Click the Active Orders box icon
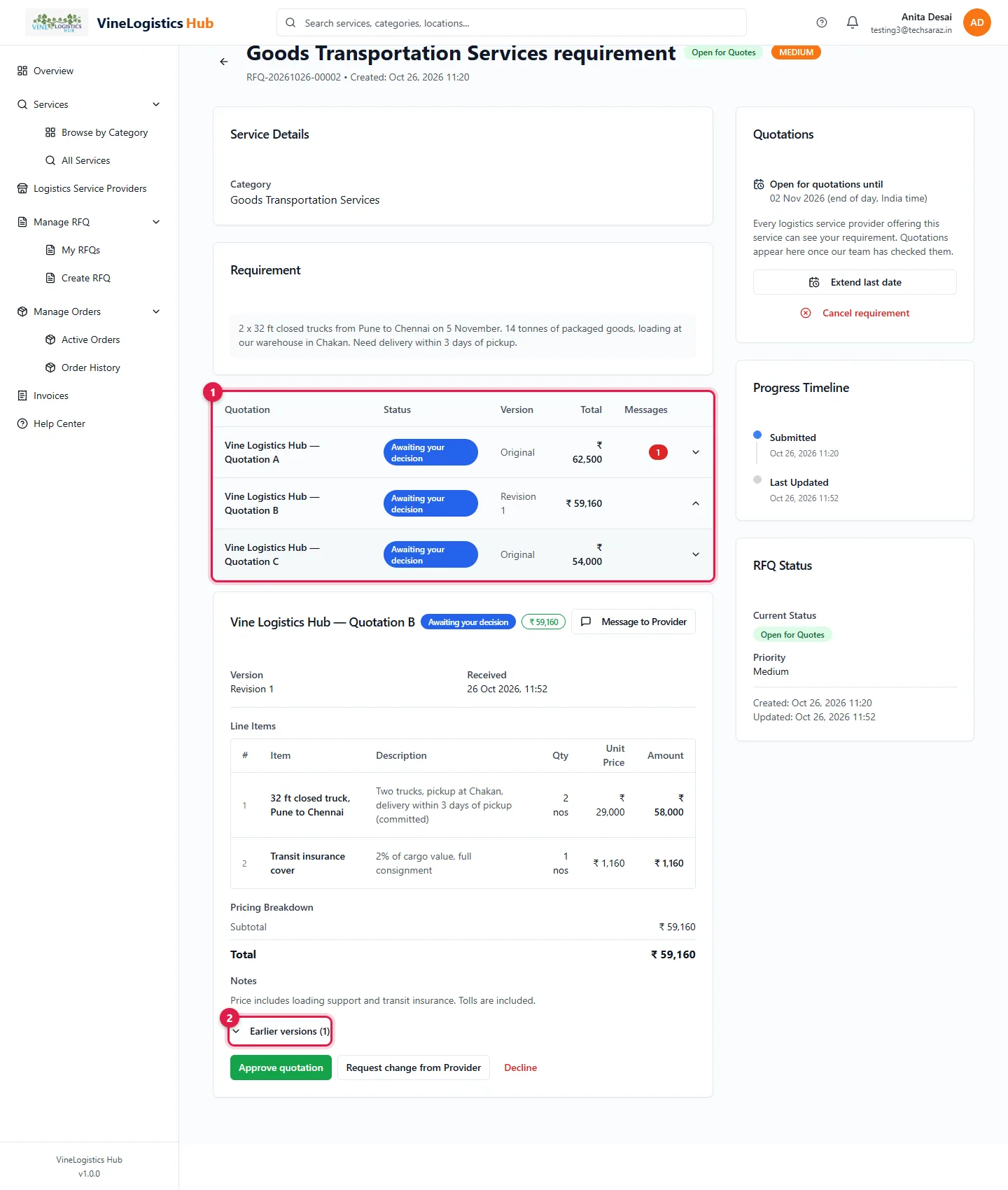Image resolution: width=1008 pixels, height=1190 pixels. coord(50,339)
